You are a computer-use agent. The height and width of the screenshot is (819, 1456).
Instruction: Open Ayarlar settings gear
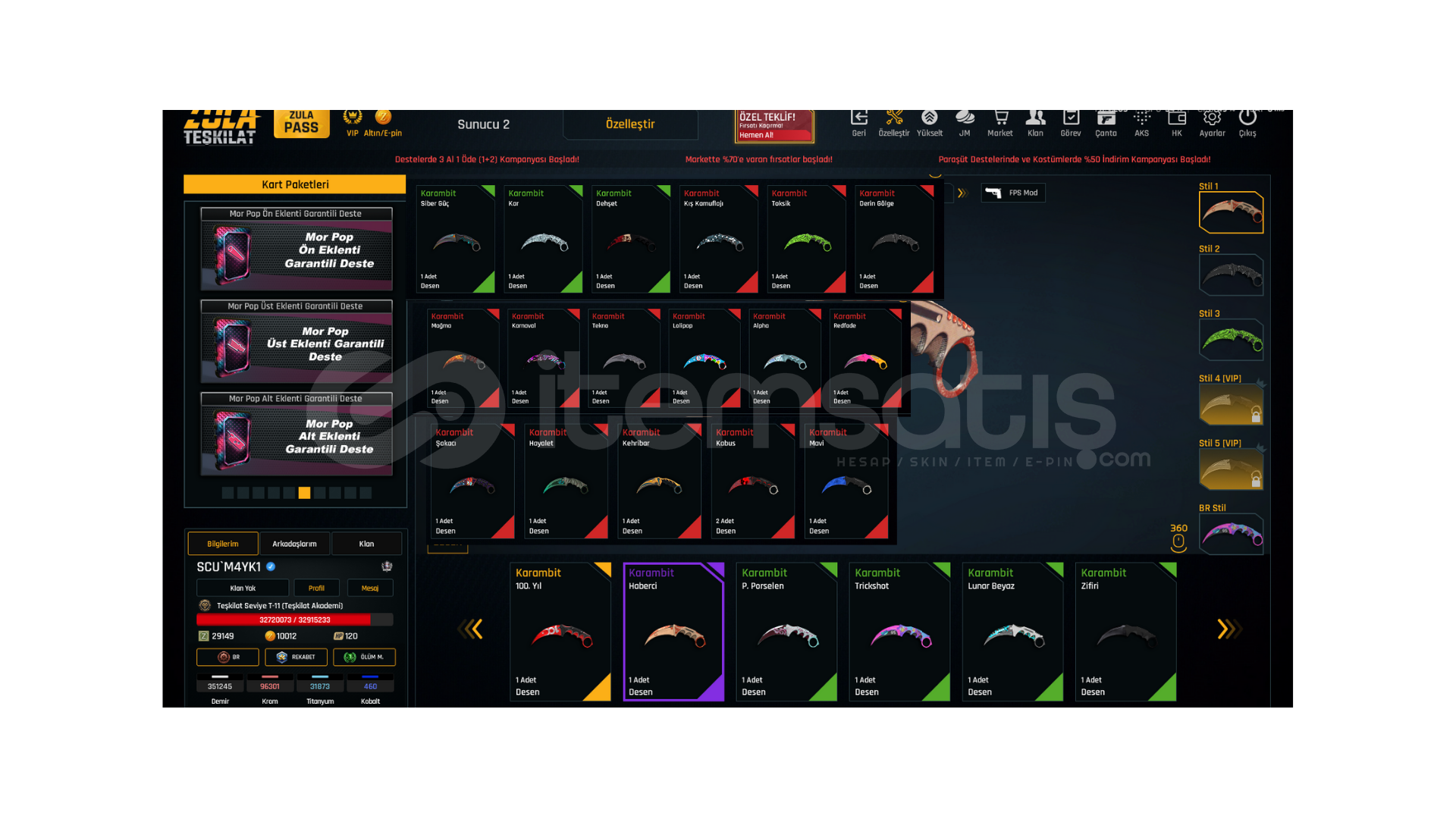click(x=1212, y=118)
